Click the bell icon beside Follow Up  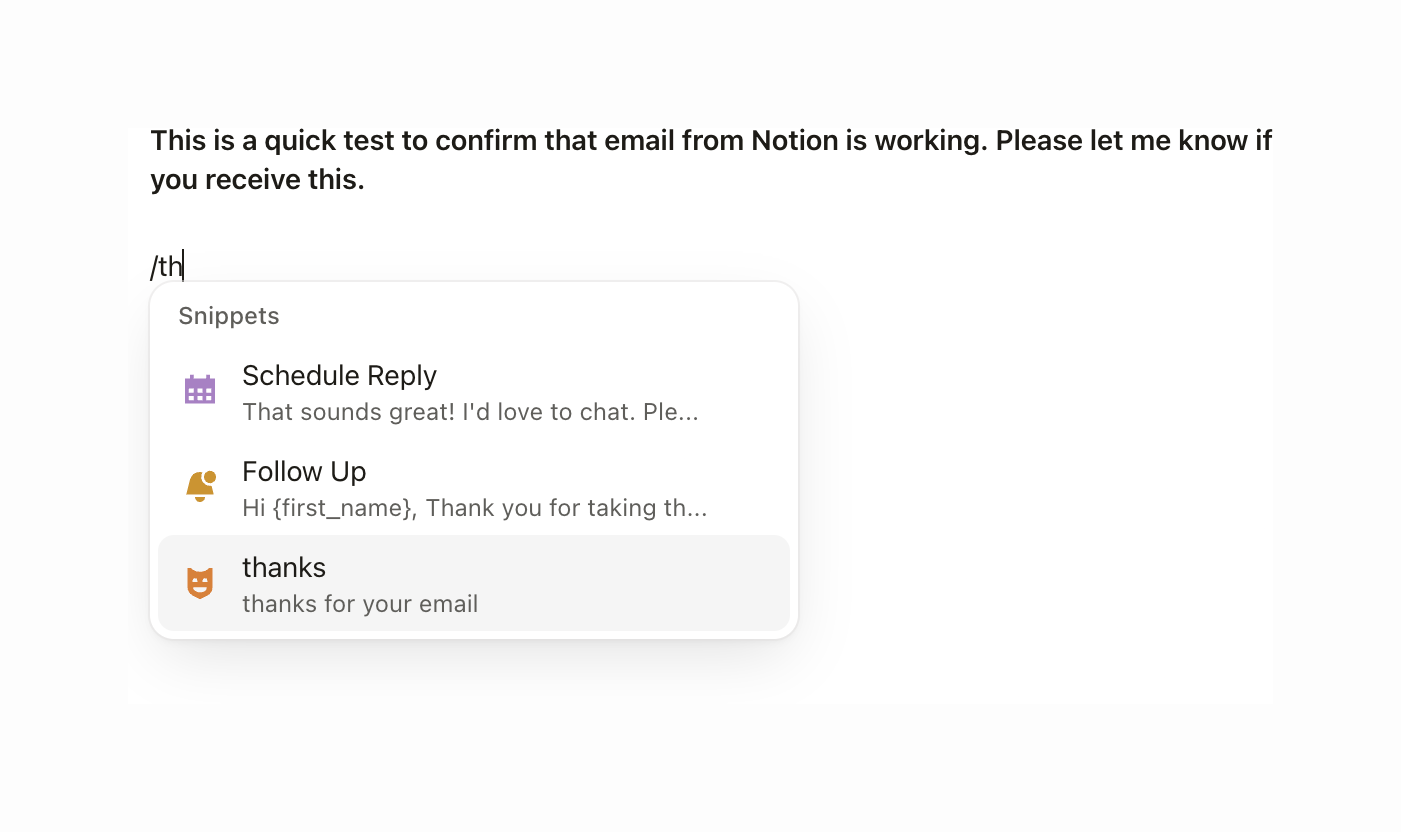tap(200, 486)
